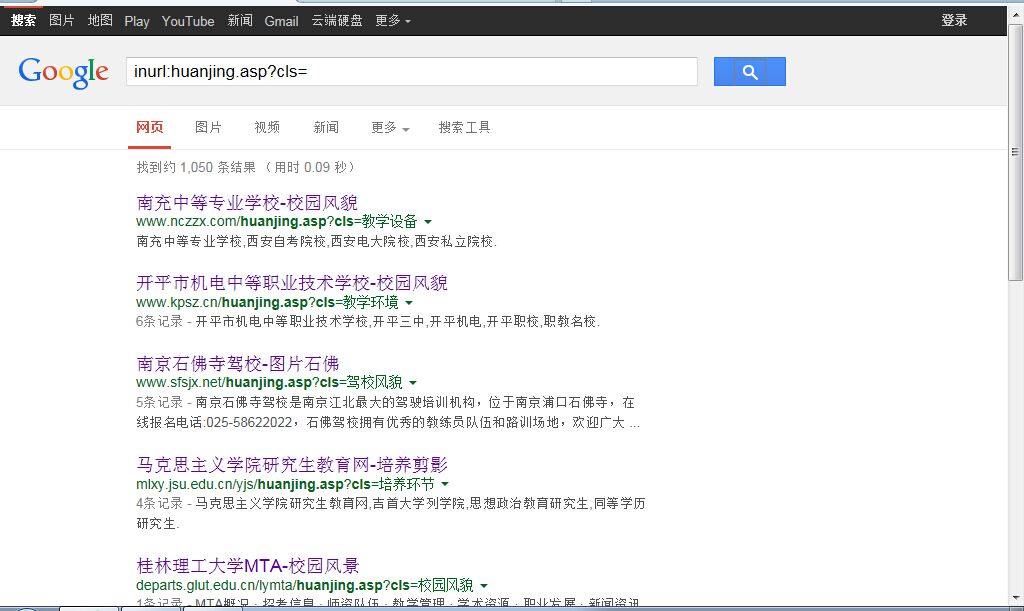
Task: Open result 马克思主义学院研究生教育网-培养剪影
Action: pos(292,464)
